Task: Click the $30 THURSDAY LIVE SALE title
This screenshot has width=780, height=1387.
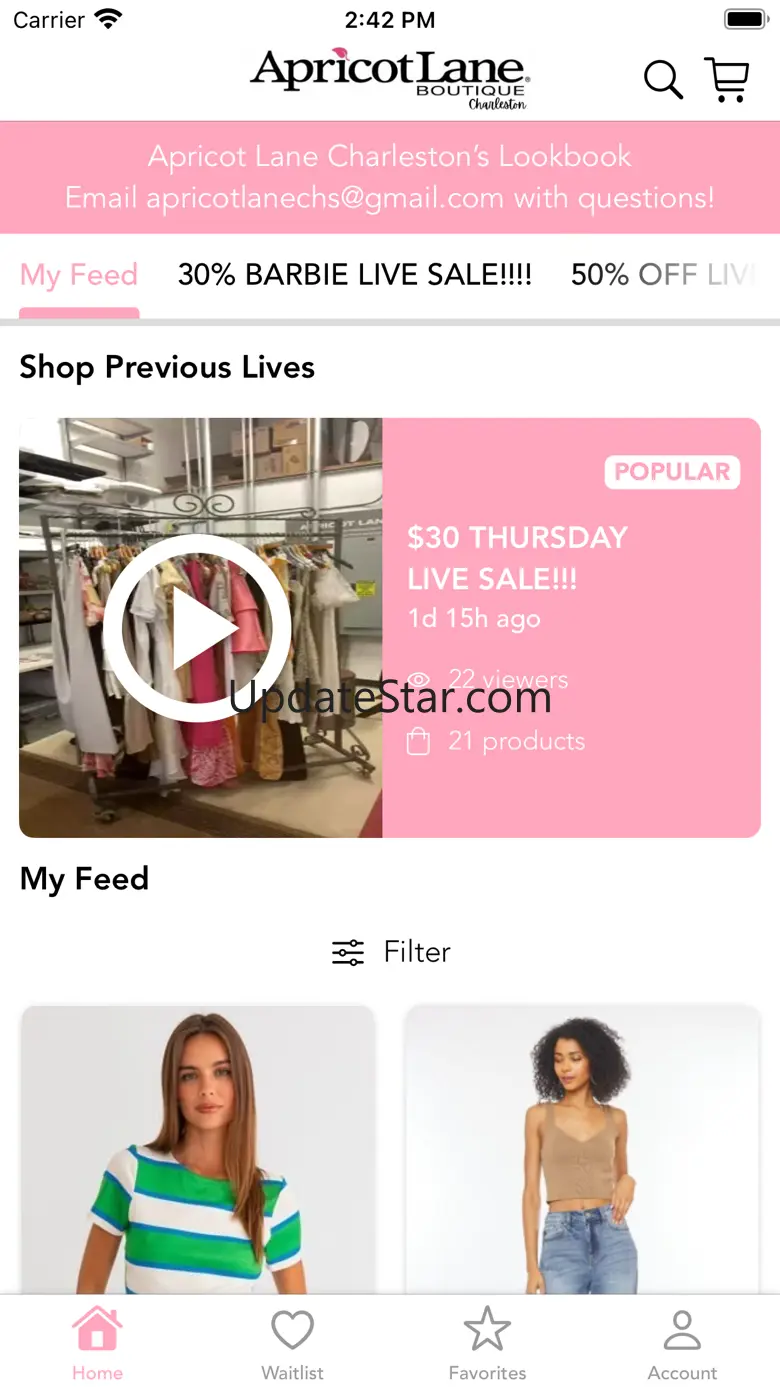Action: tap(517, 558)
